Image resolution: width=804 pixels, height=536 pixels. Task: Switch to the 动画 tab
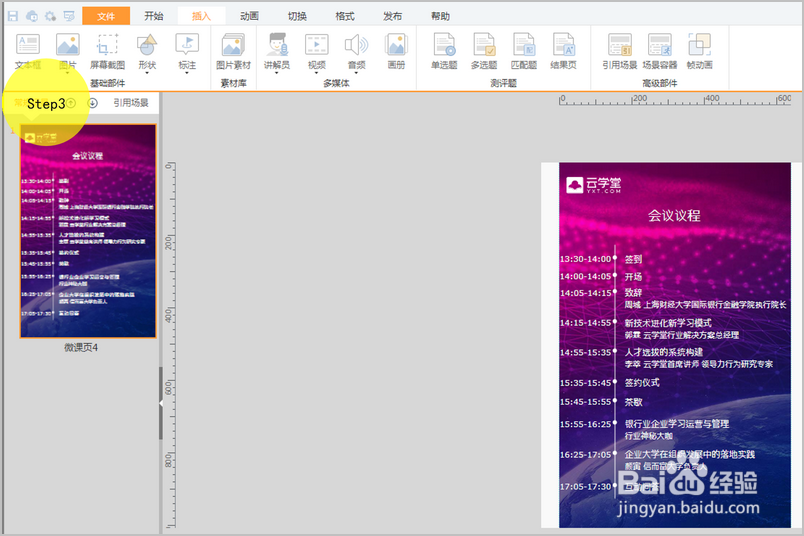coord(249,16)
